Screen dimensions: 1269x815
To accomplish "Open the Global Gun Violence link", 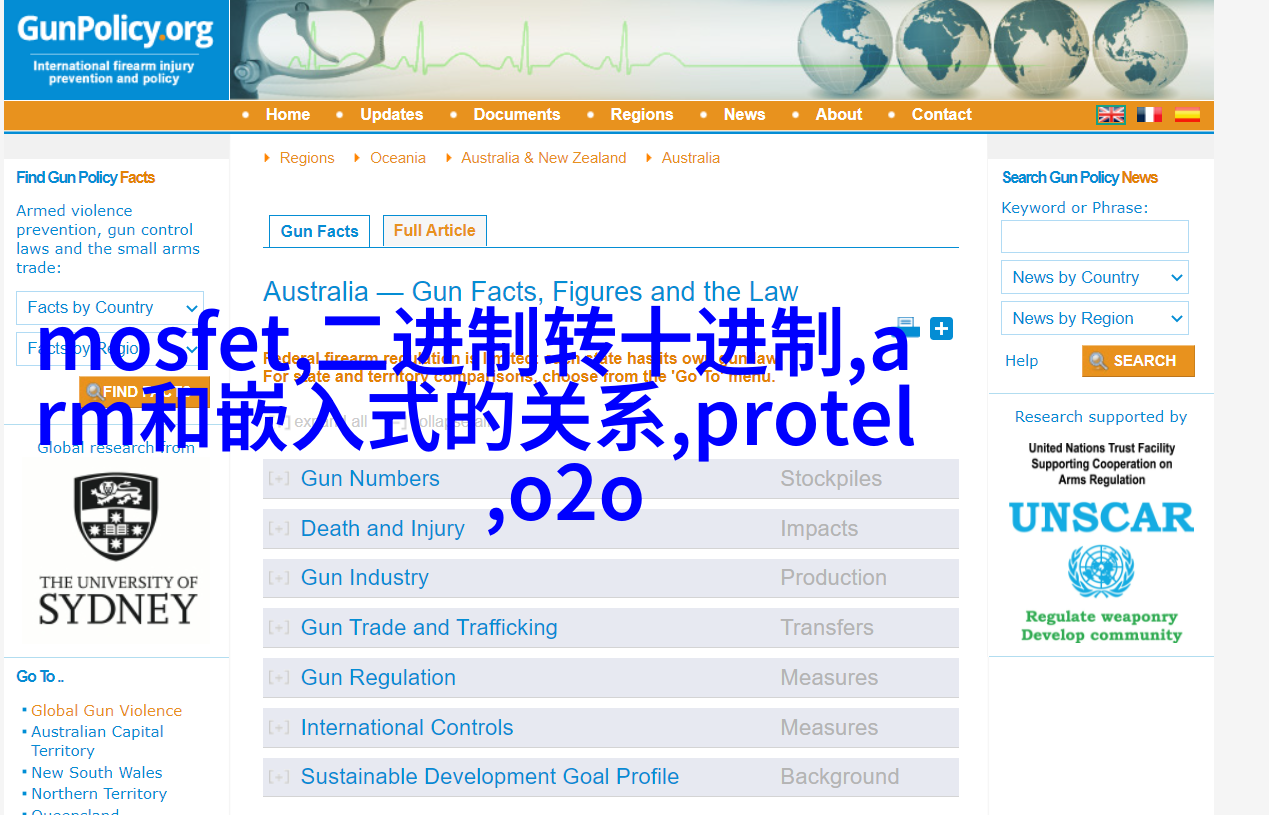I will point(107,711).
